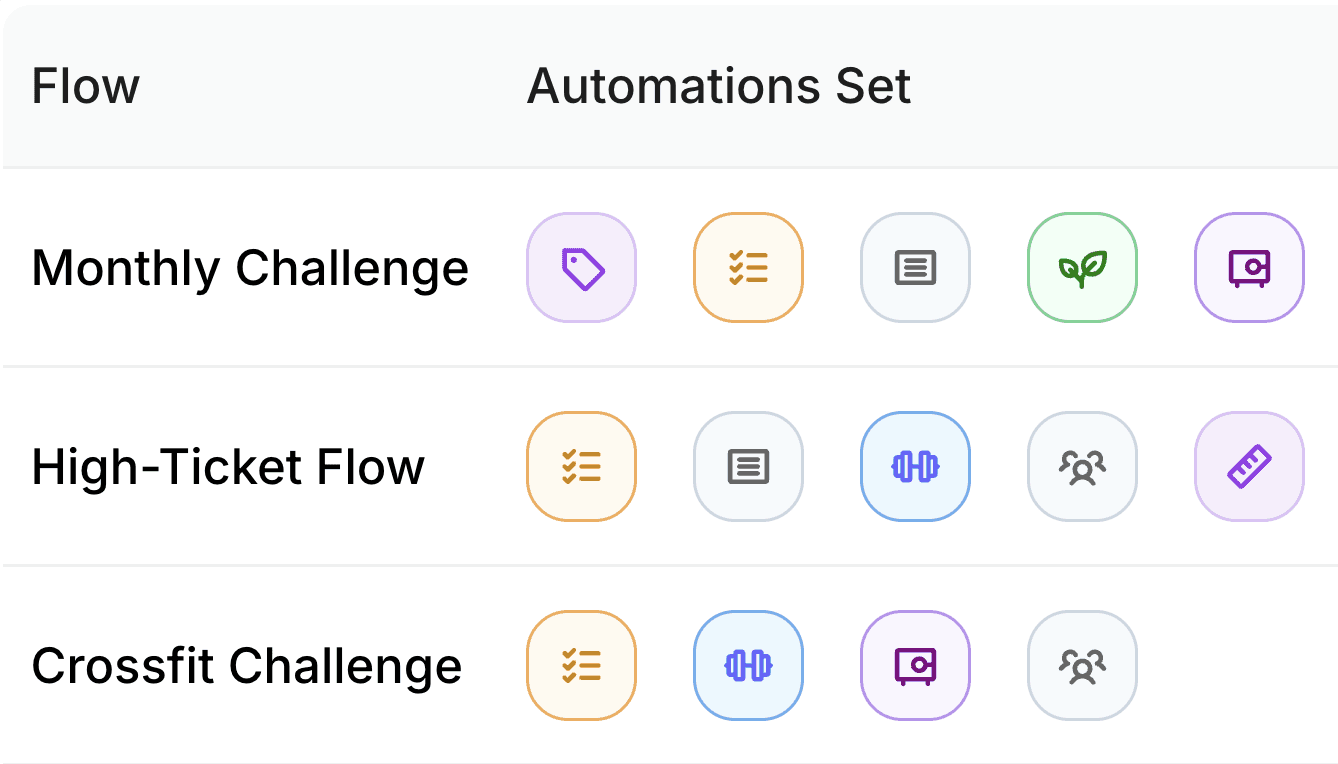
Task: Click the green leaf sprout icon
Action: pos(1082,267)
